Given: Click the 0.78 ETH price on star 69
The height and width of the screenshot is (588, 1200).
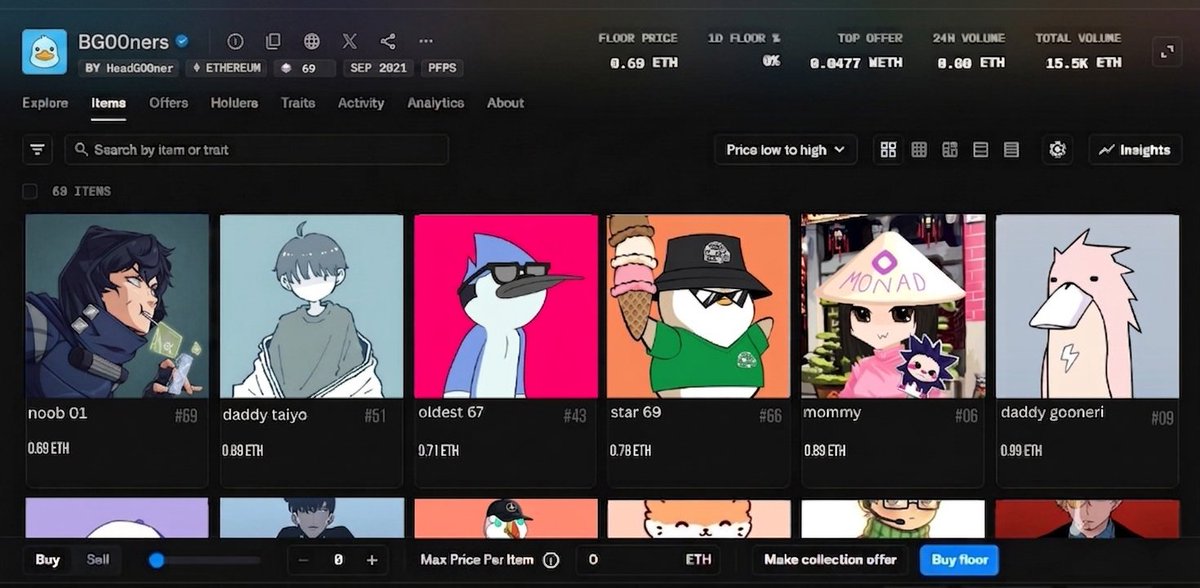Looking at the screenshot, I should point(632,451).
